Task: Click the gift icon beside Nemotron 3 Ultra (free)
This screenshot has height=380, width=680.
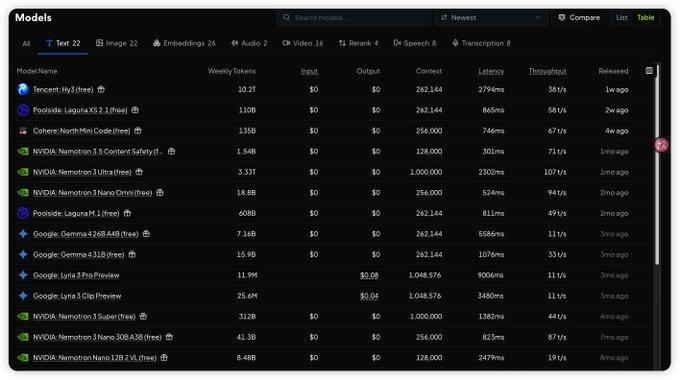Action: click(139, 172)
